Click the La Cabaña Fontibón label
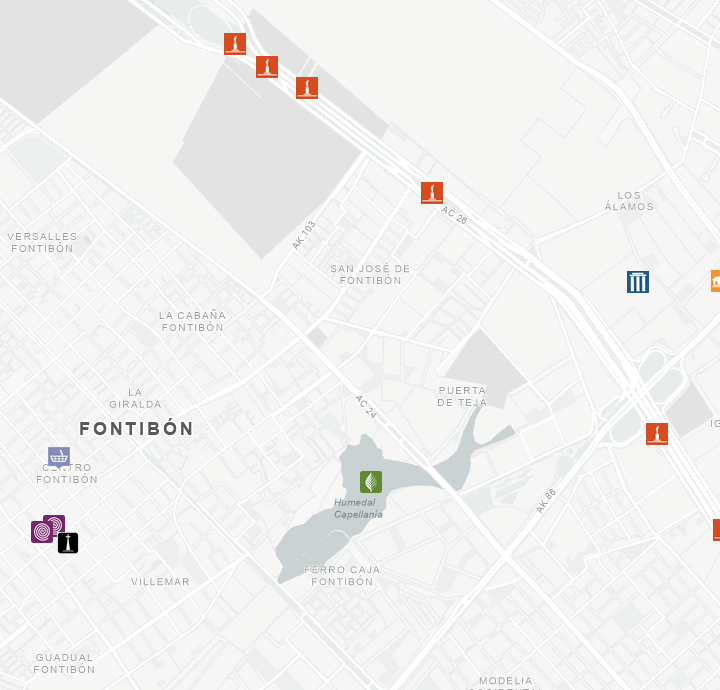The image size is (720, 690). 193,321
